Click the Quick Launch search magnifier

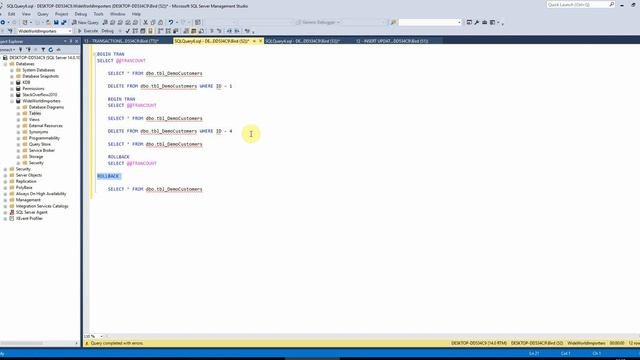point(611,4)
